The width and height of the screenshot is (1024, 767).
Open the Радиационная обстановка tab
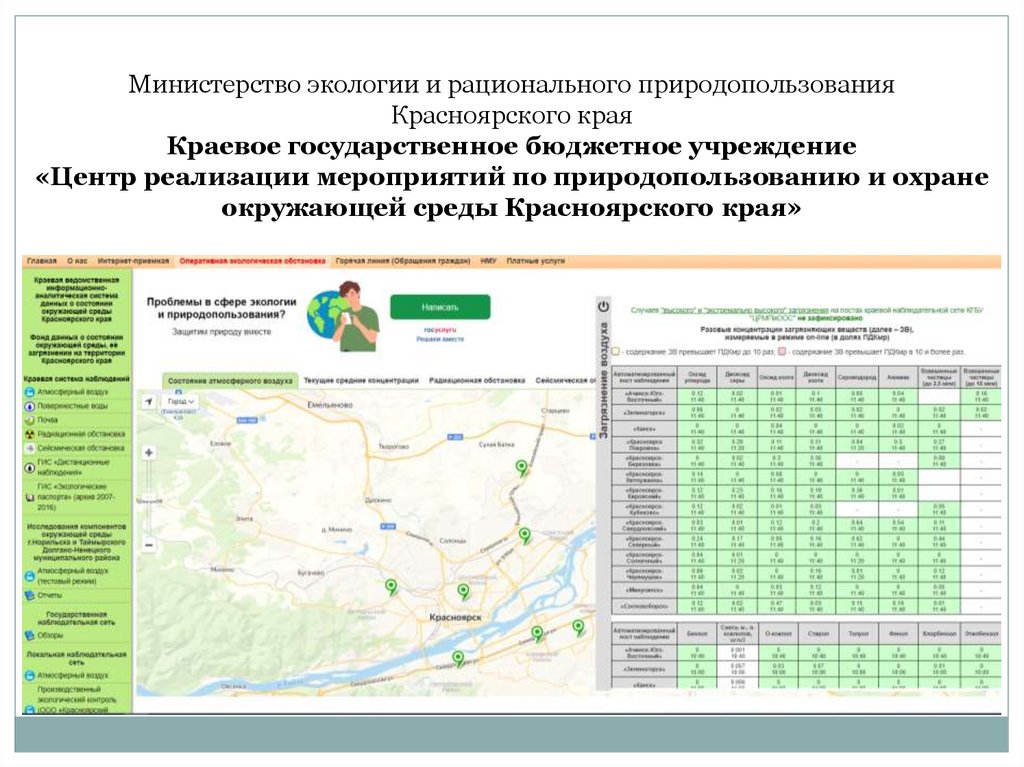click(477, 381)
